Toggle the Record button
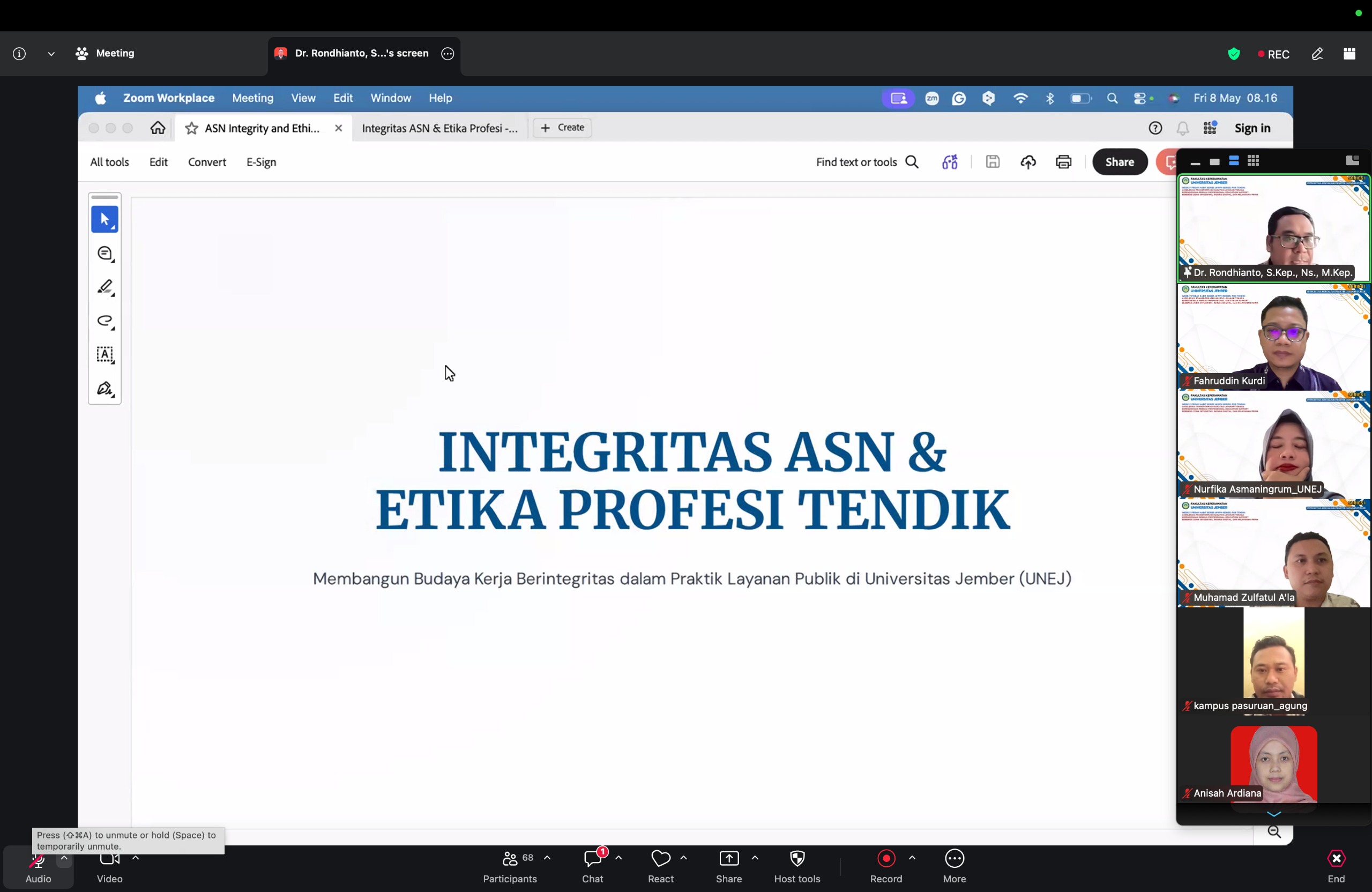 (886, 867)
